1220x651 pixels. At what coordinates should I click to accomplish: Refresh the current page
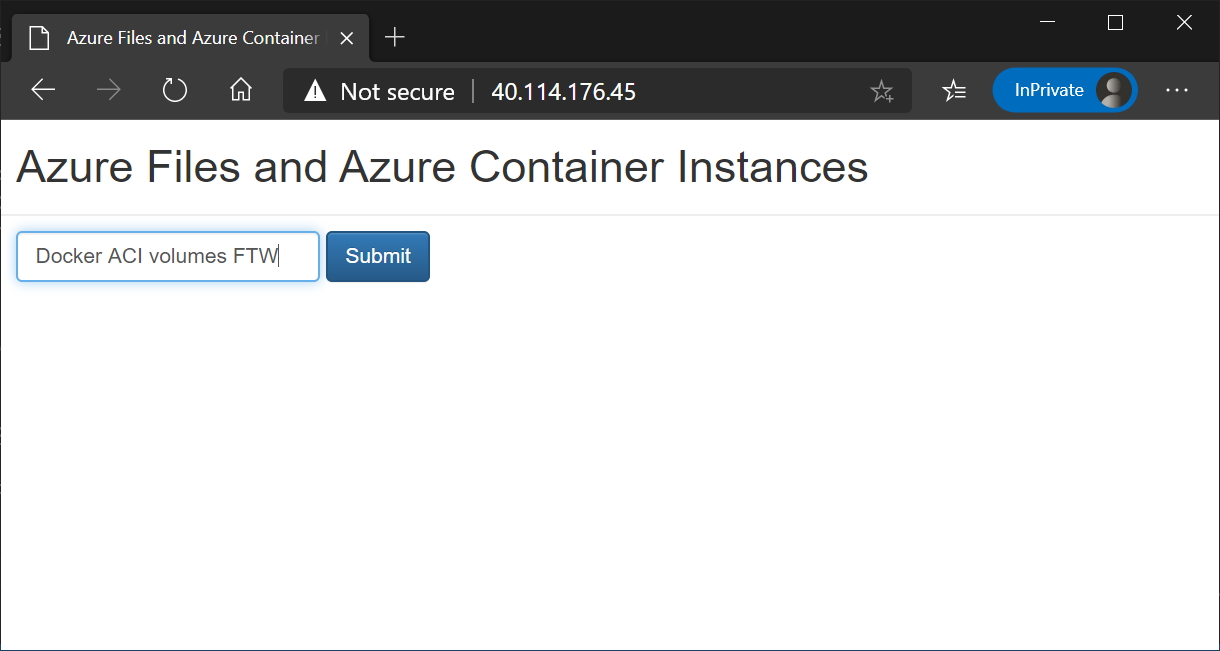[175, 91]
